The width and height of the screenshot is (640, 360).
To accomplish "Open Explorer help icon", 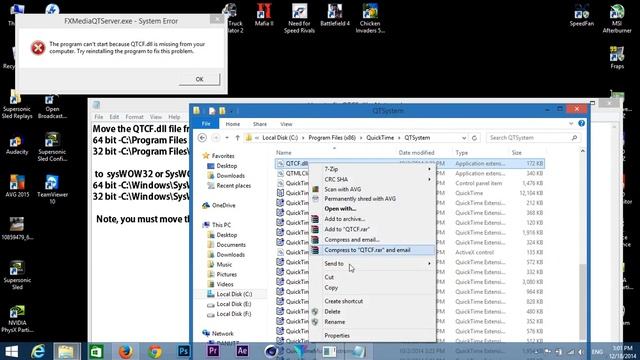I will [x=582, y=123].
